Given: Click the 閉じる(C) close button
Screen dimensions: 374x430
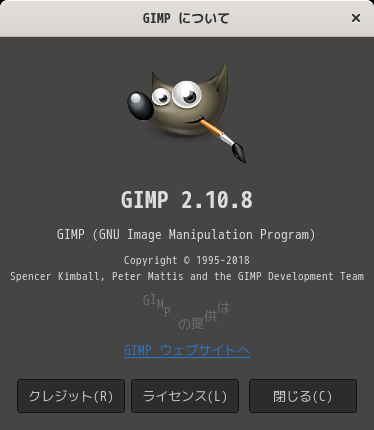Looking at the screenshot, I should click(x=303, y=396).
